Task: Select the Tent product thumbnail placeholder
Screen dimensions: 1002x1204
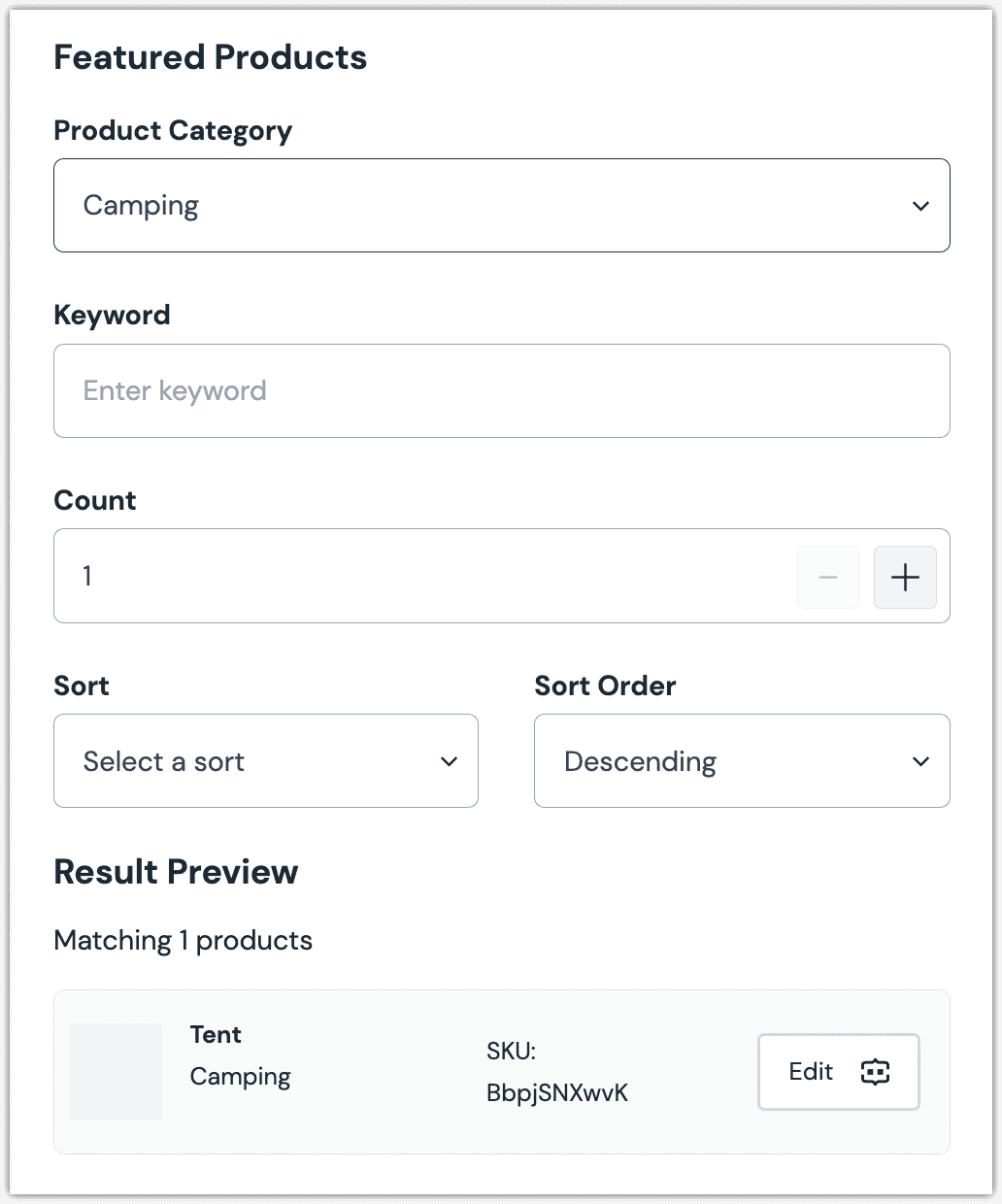Action: [x=116, y=1072]
